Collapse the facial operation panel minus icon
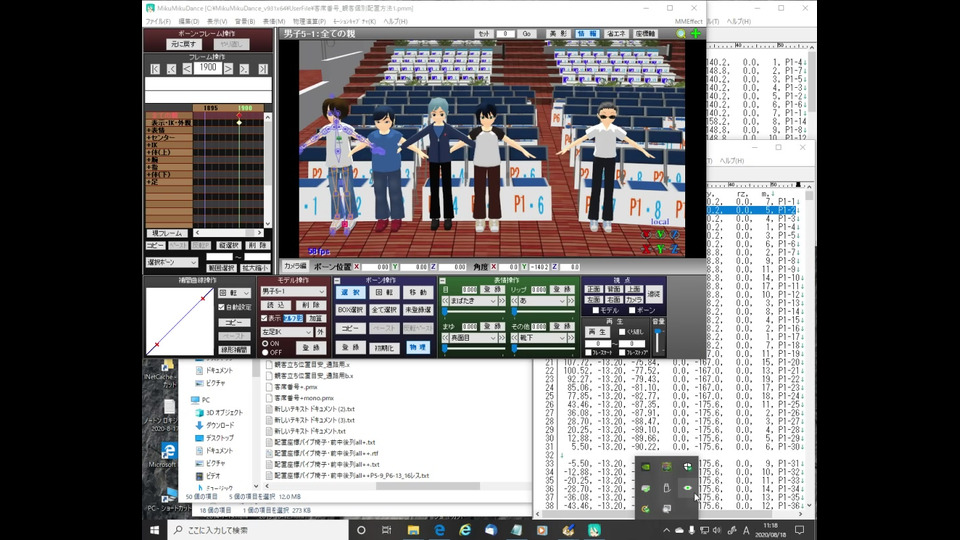 click(x=443, y=280)
